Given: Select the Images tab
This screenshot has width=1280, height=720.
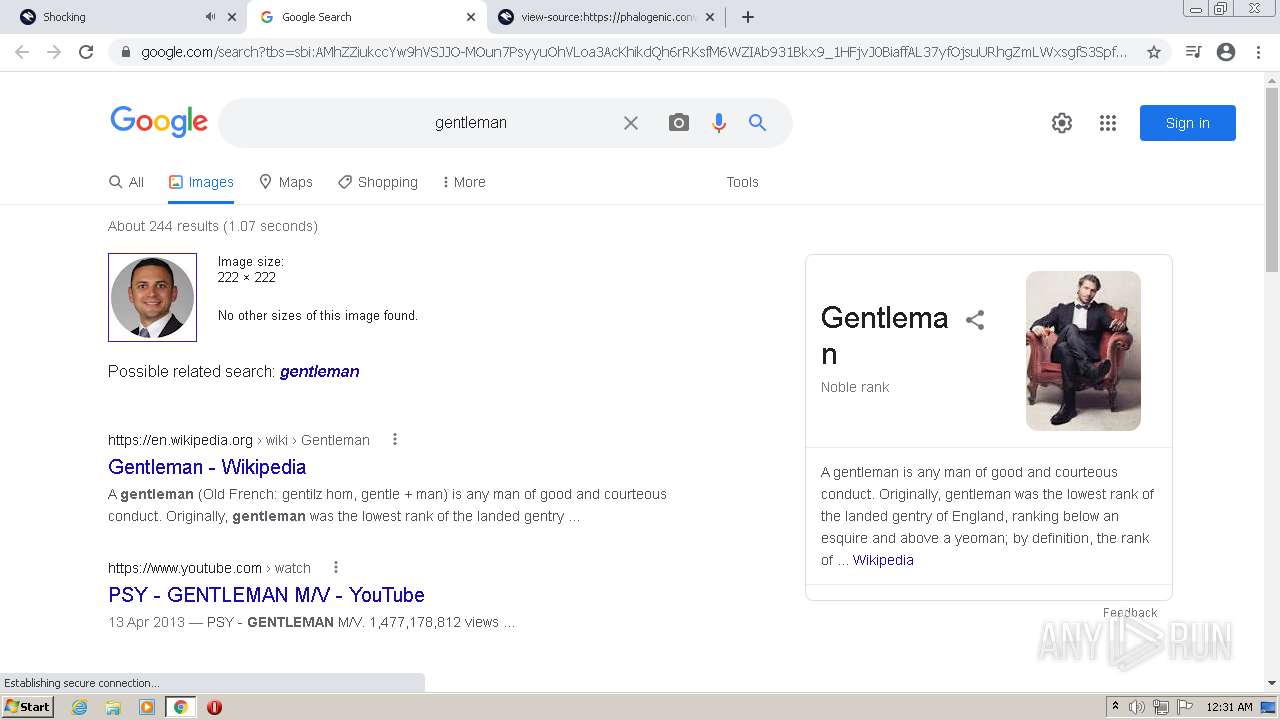Looking at the screenshot, I should tap(201, 182).
